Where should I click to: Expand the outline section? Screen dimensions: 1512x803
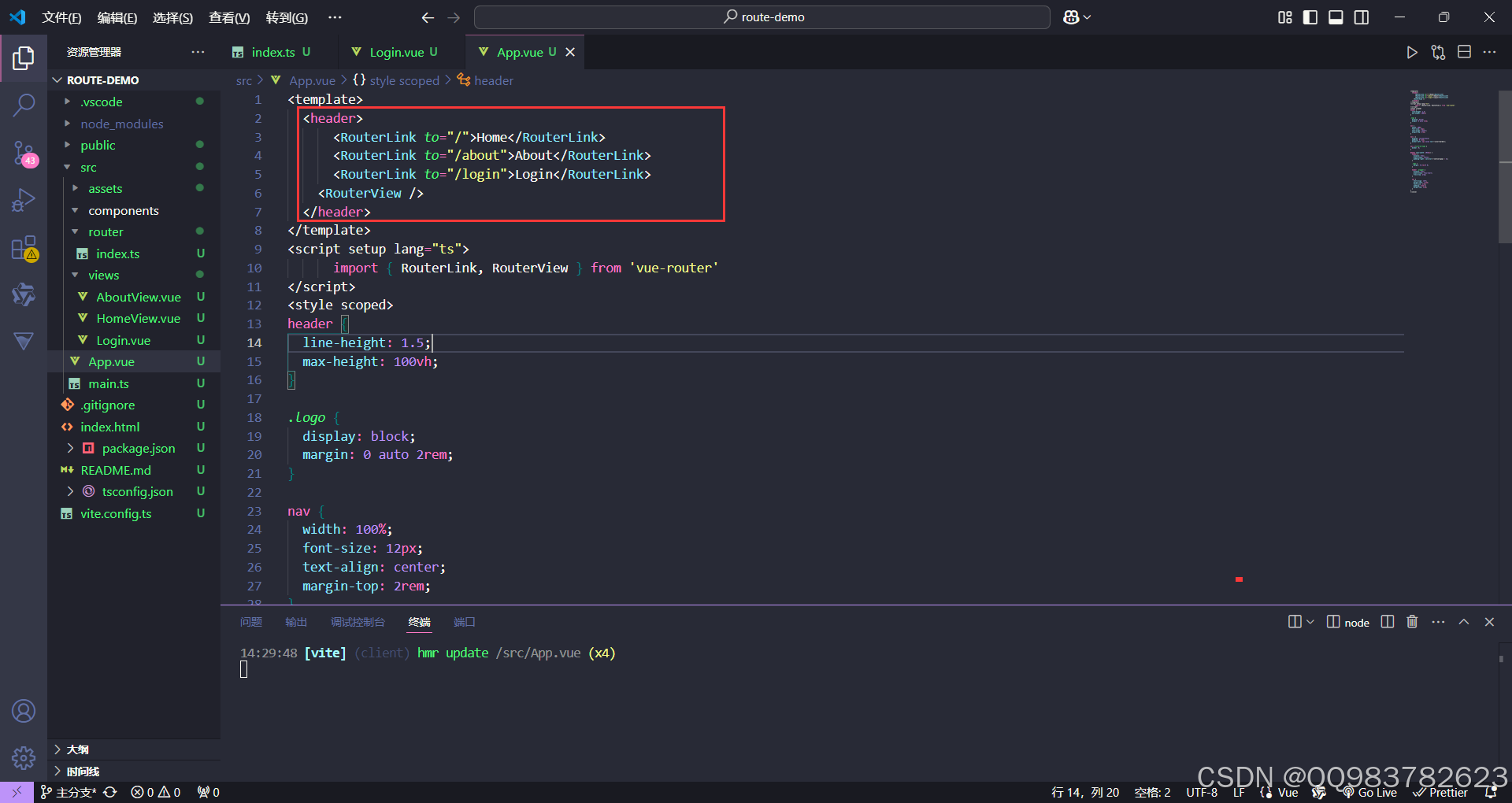[57, 749]
